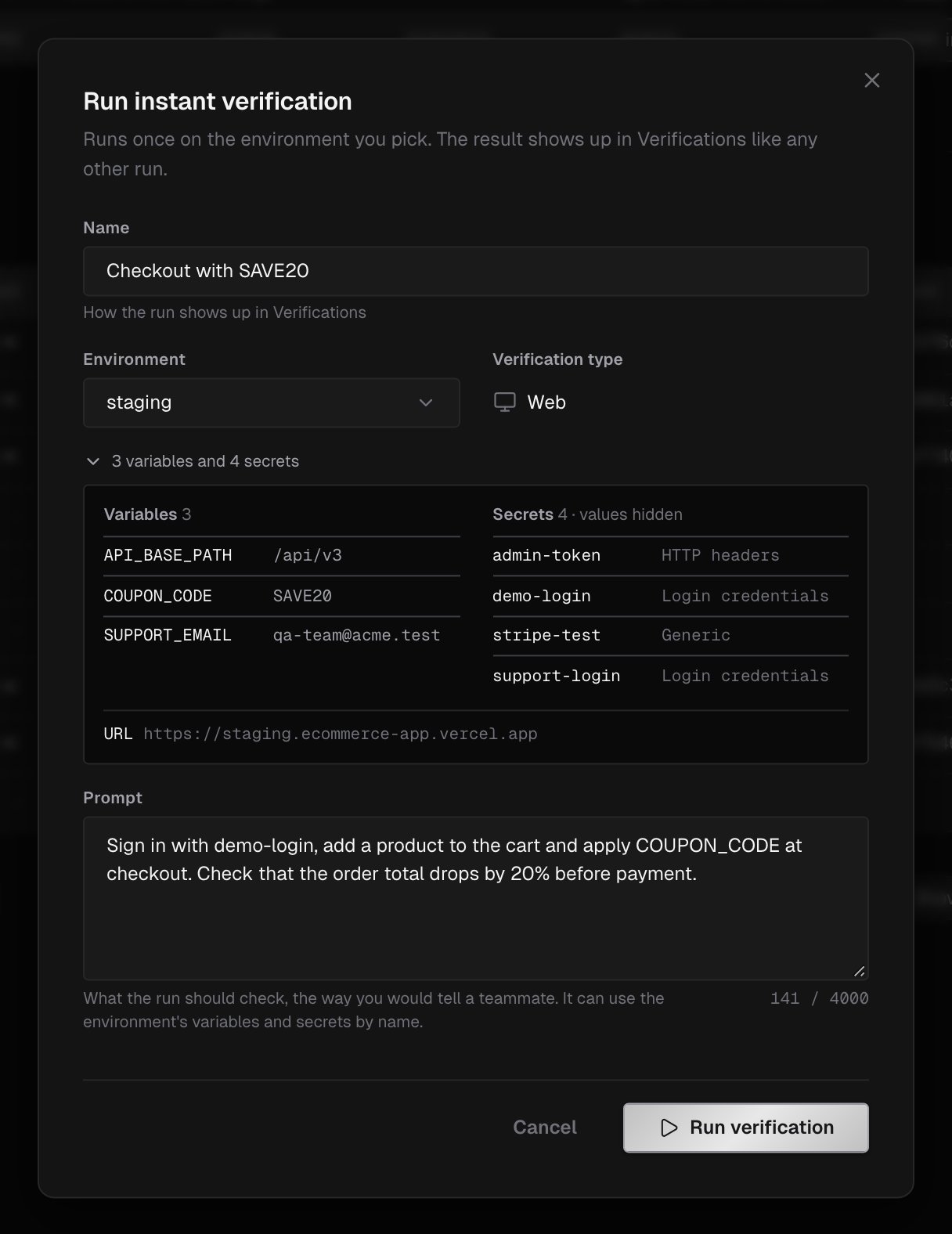Select the demo-login secret name
Screen dimensions: 952x1234
pyautogui.click(x=541, y=596)
